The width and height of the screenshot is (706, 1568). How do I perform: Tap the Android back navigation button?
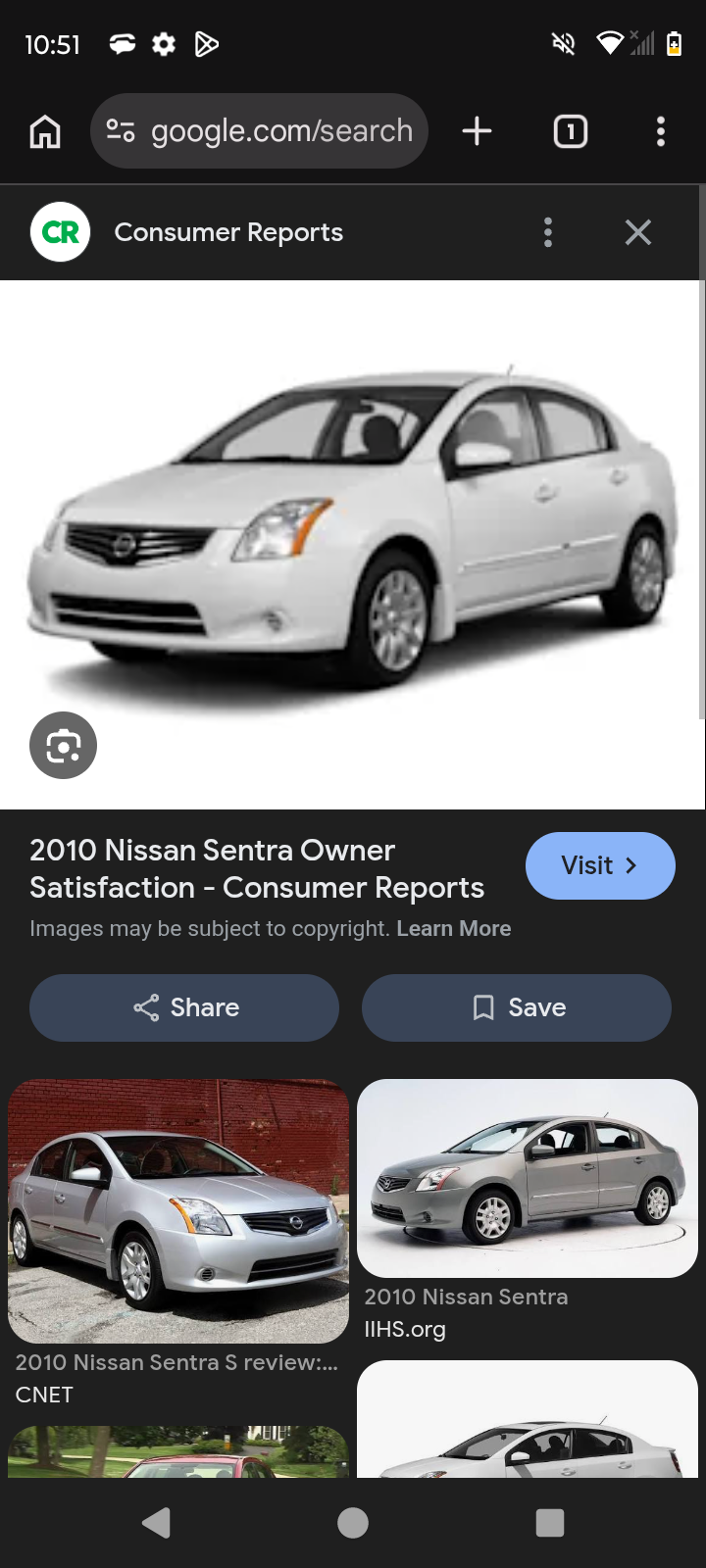coord(157,1523)
